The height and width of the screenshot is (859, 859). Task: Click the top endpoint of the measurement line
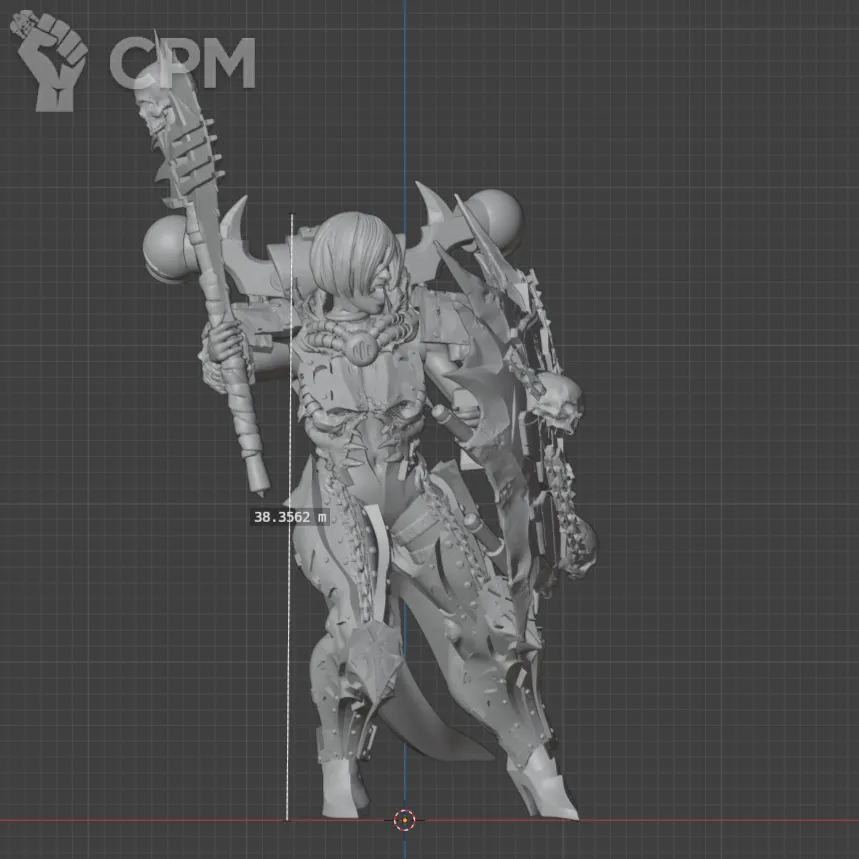[291, 215]
